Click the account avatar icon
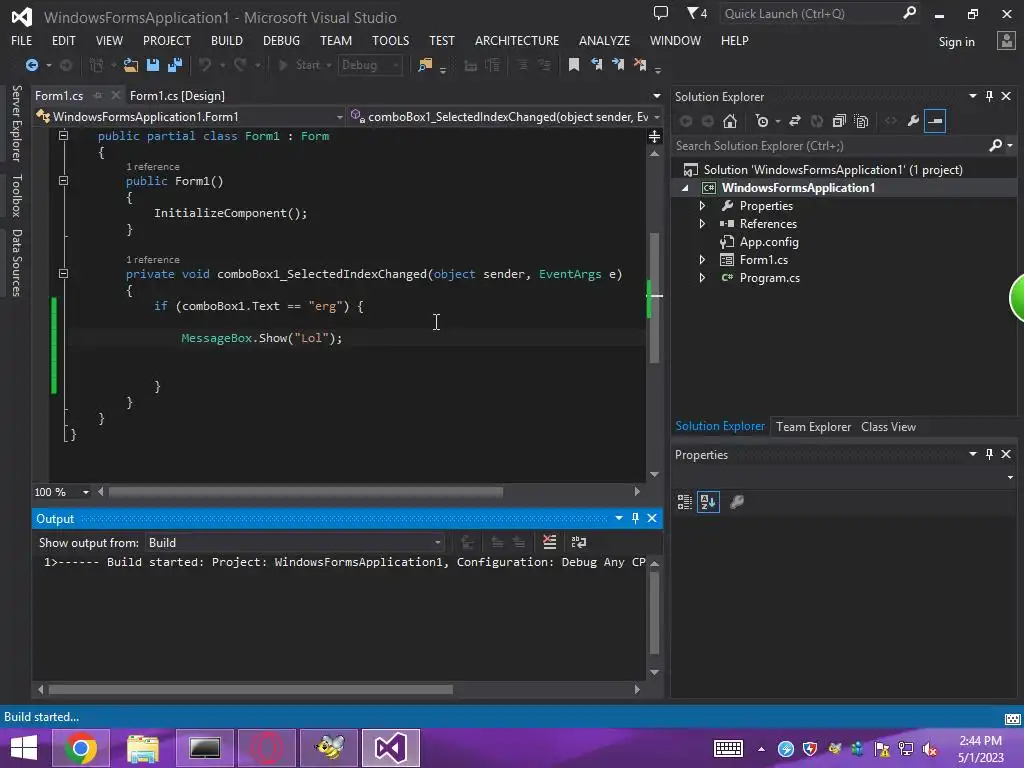 pos(1006,40)
